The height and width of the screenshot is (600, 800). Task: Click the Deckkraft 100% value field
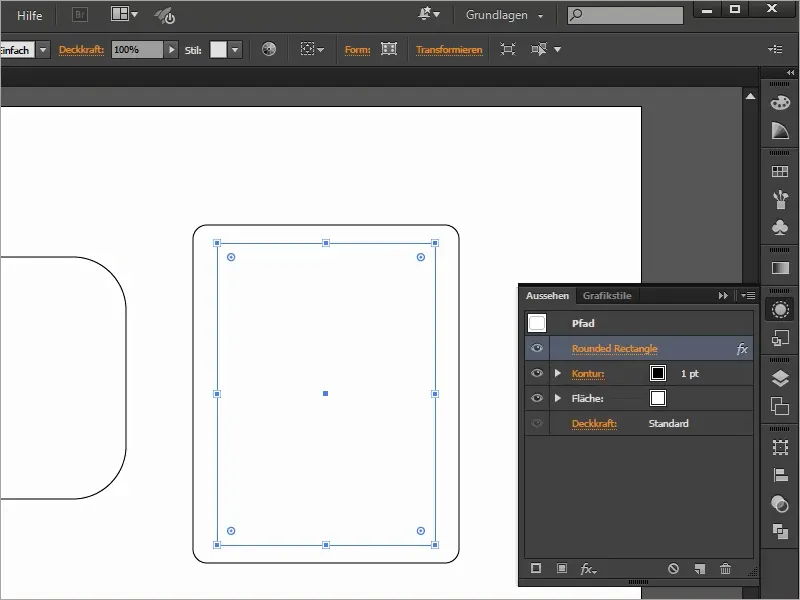click(x=137, y=49)
